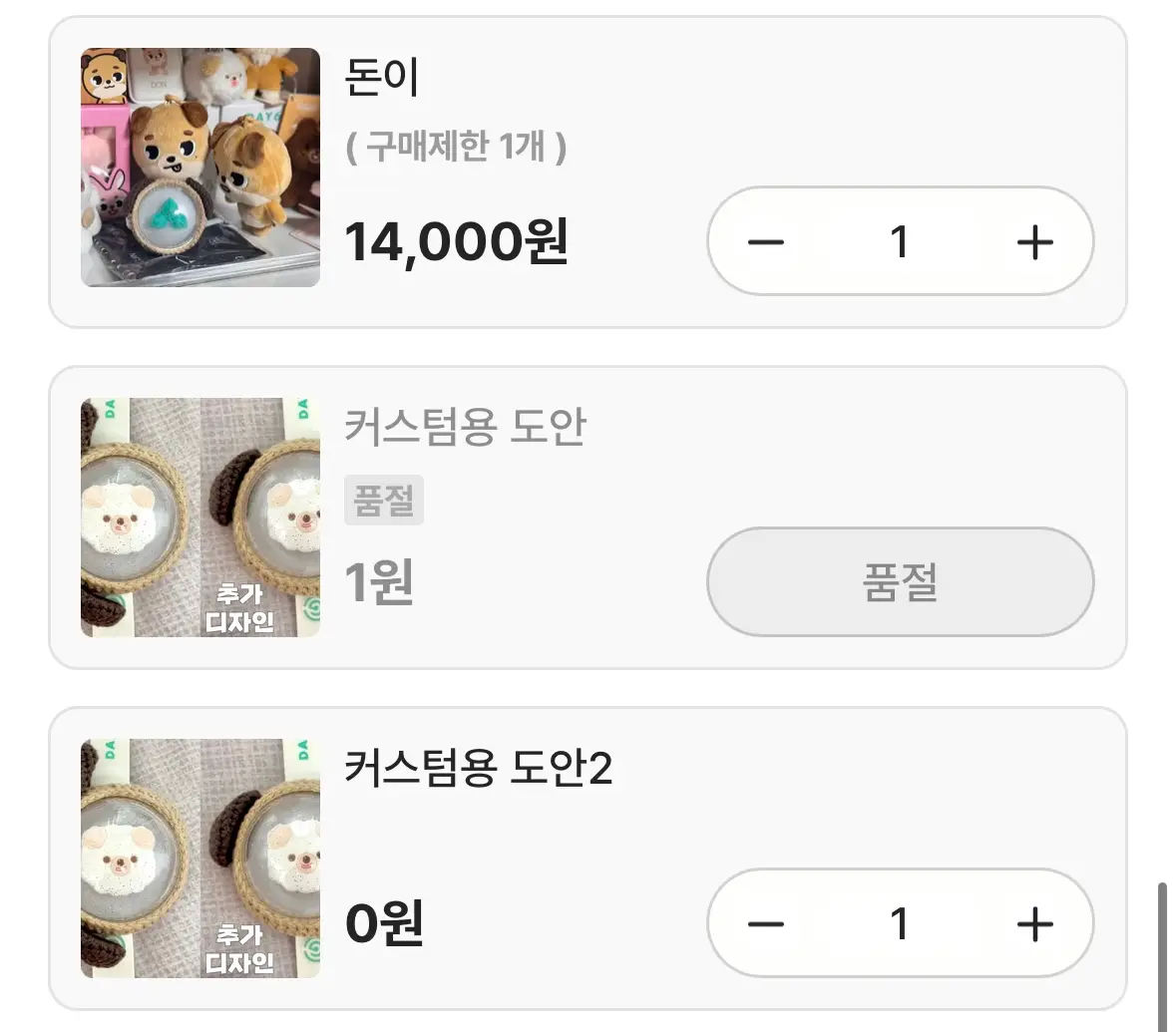
Task: Click the 구매제한 1개 purchase limit note
Action: pos(456,148)
